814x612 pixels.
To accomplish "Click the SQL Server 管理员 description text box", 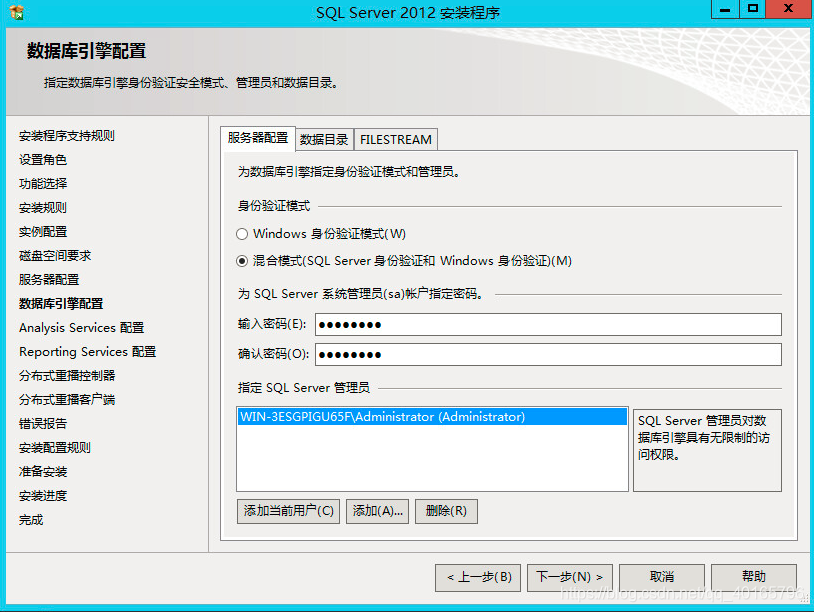I will point(707,450).
